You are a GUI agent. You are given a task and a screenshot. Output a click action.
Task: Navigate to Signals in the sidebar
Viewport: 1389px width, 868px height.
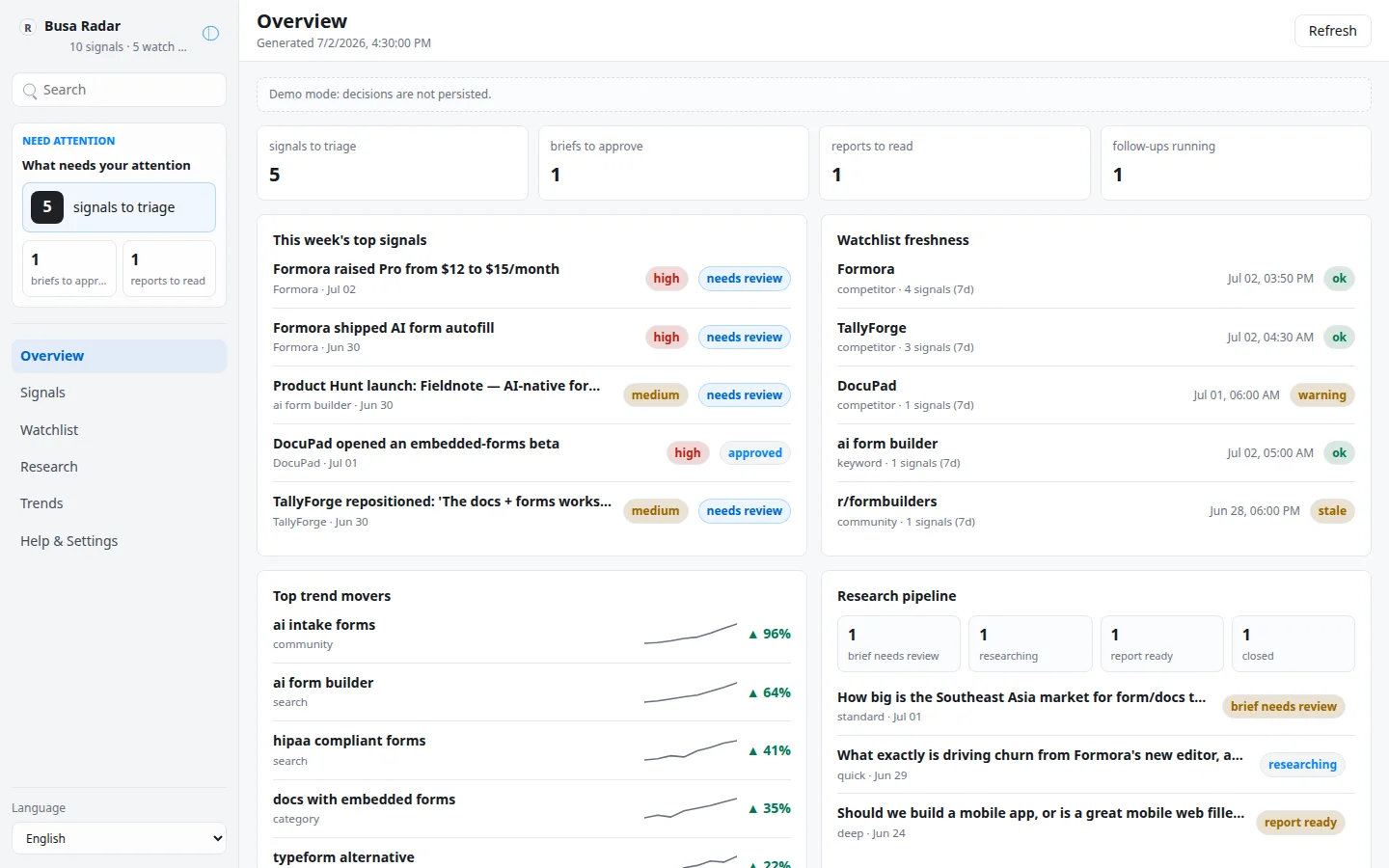click(x=120, y=393)
